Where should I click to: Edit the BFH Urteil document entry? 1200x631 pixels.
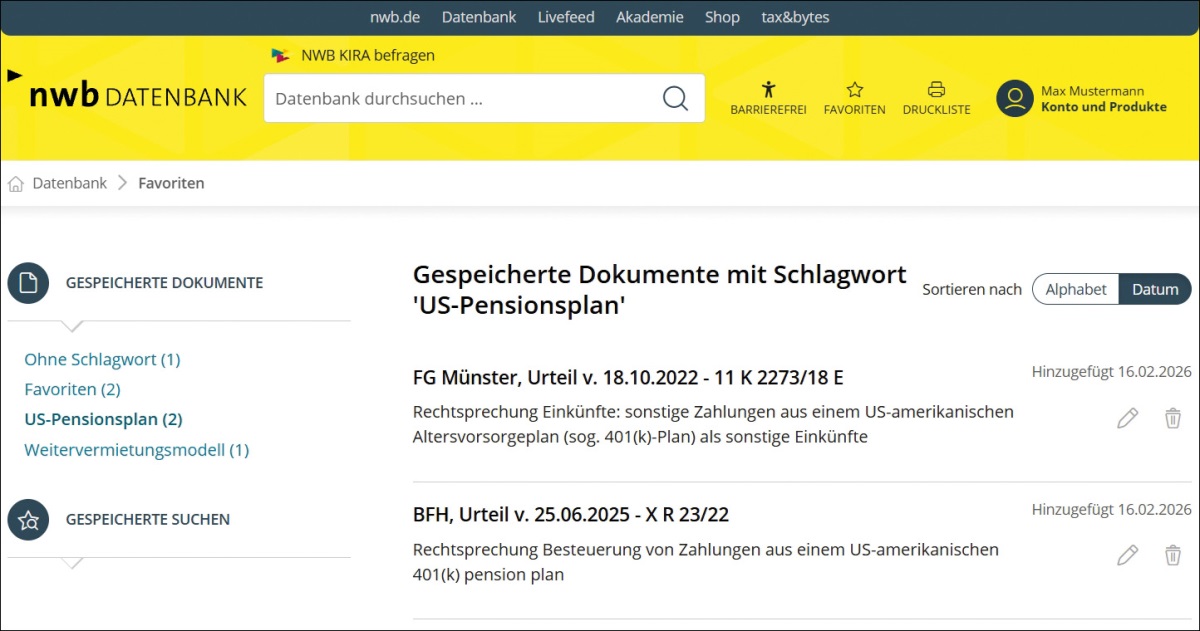[1127, 555]
